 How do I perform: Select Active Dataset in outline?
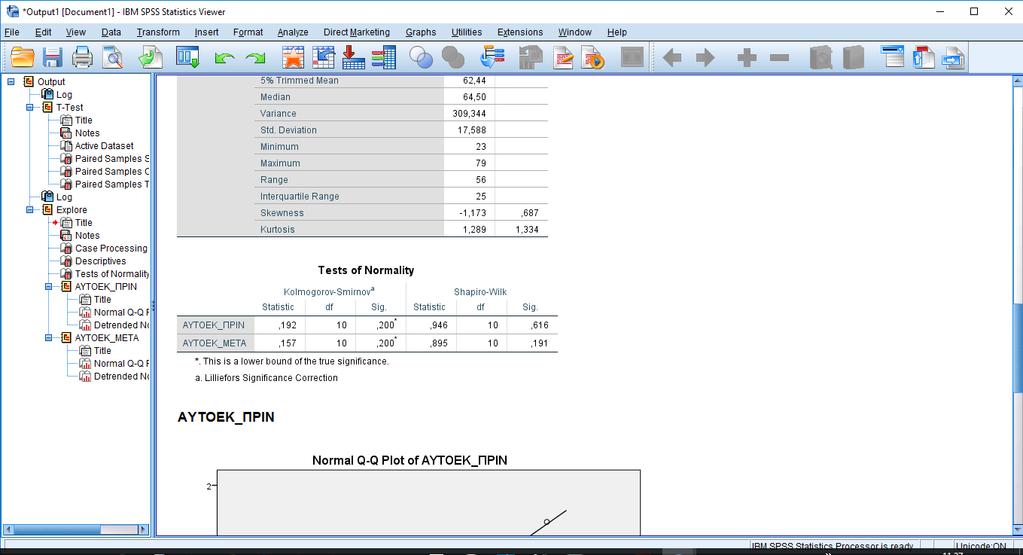coord(104,145)
